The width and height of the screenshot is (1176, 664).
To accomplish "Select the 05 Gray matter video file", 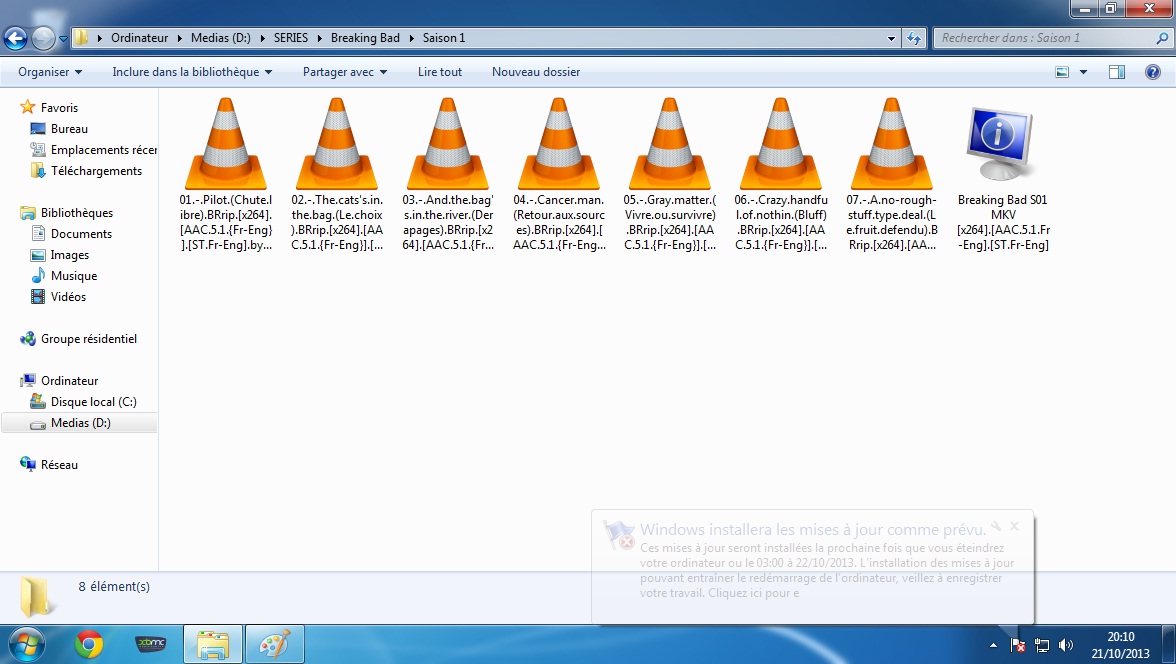I will pyautogui.click(x=670, y=174).
